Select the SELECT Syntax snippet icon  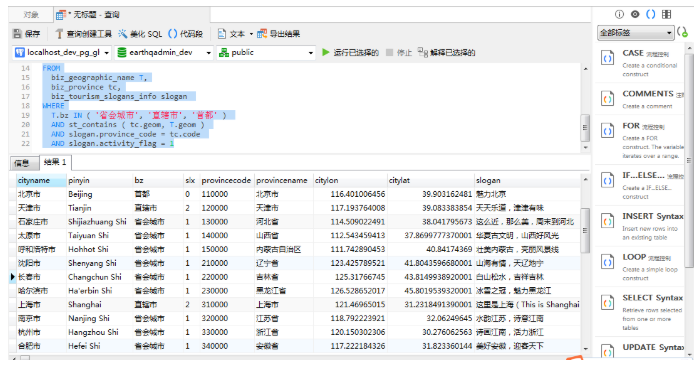coord(608,302)
